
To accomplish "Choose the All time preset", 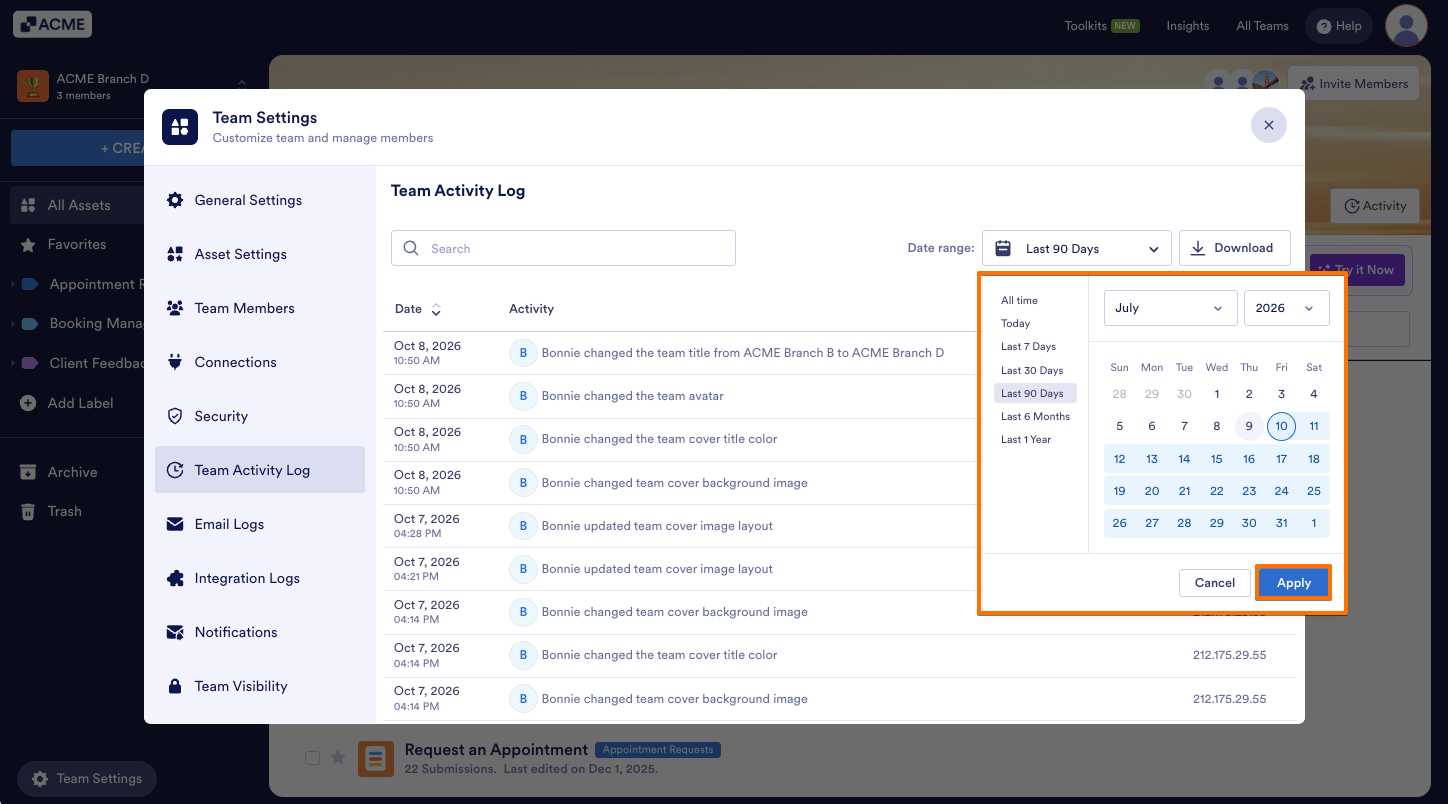I will (1019, 300).
